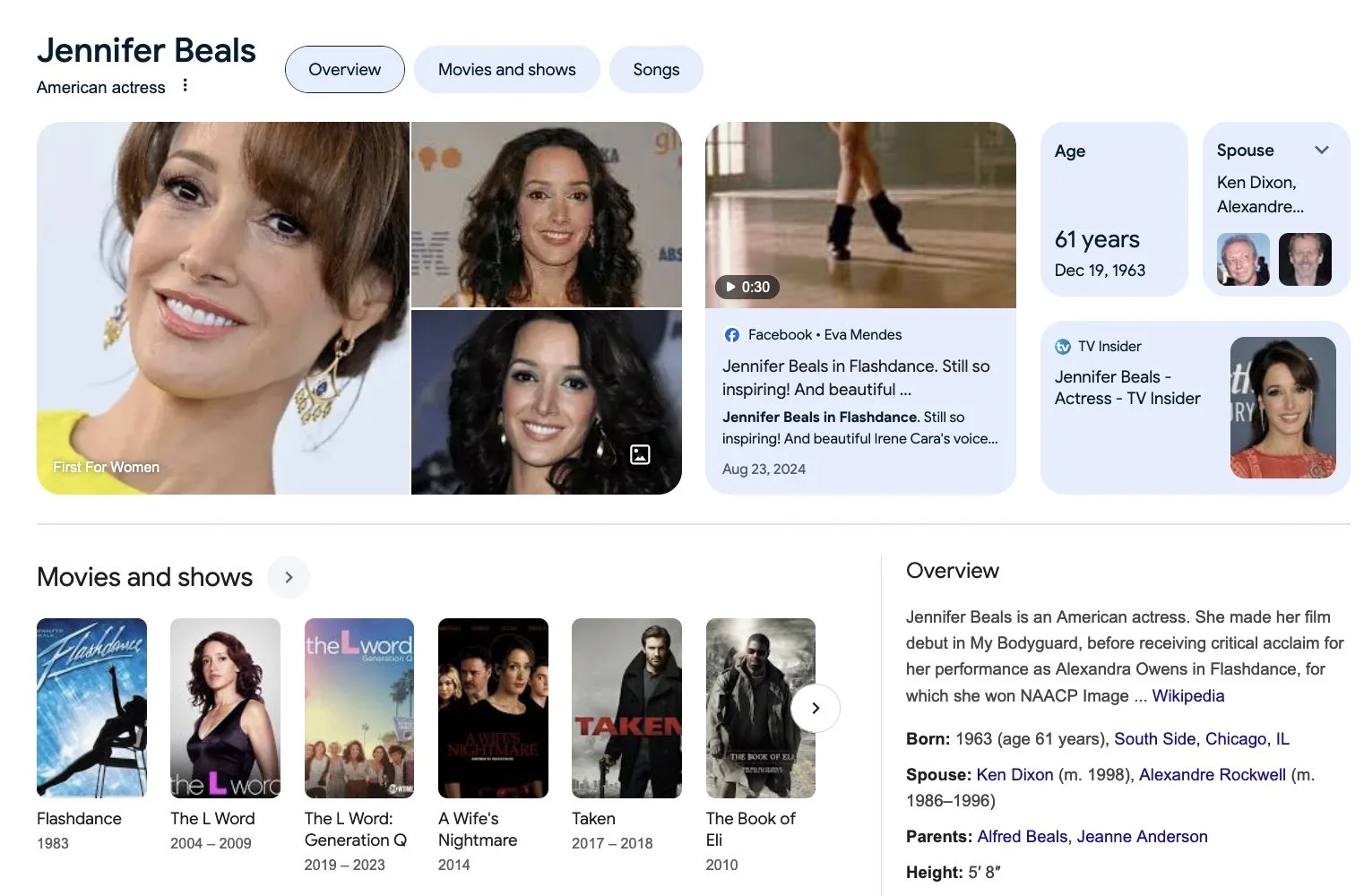Click the carousel next arrow over Book of Eli
Image resolution: width=1364 pixels, height=896 pixels.
click(x=816, y=708)
